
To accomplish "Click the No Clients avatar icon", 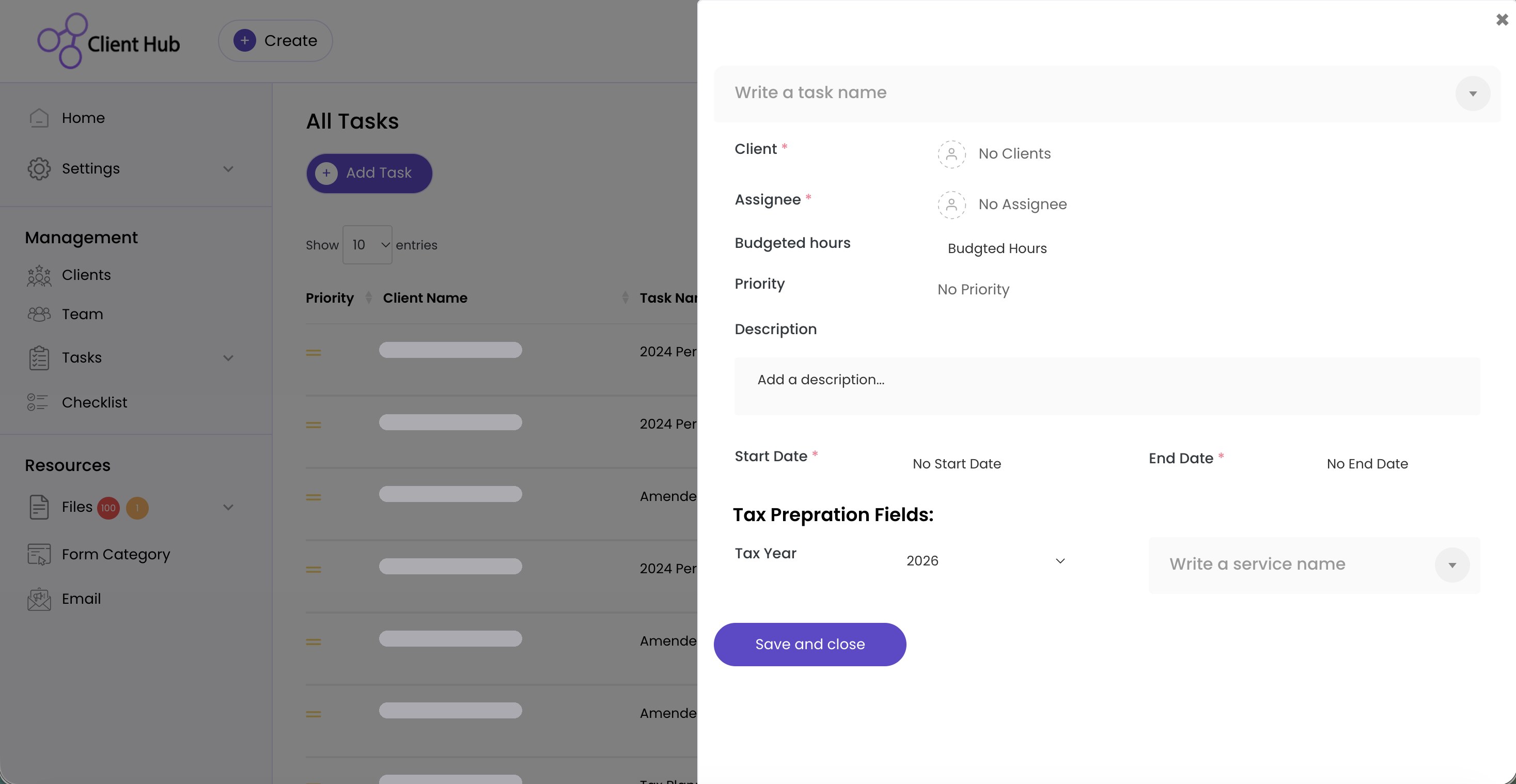I will coord(951,154).
